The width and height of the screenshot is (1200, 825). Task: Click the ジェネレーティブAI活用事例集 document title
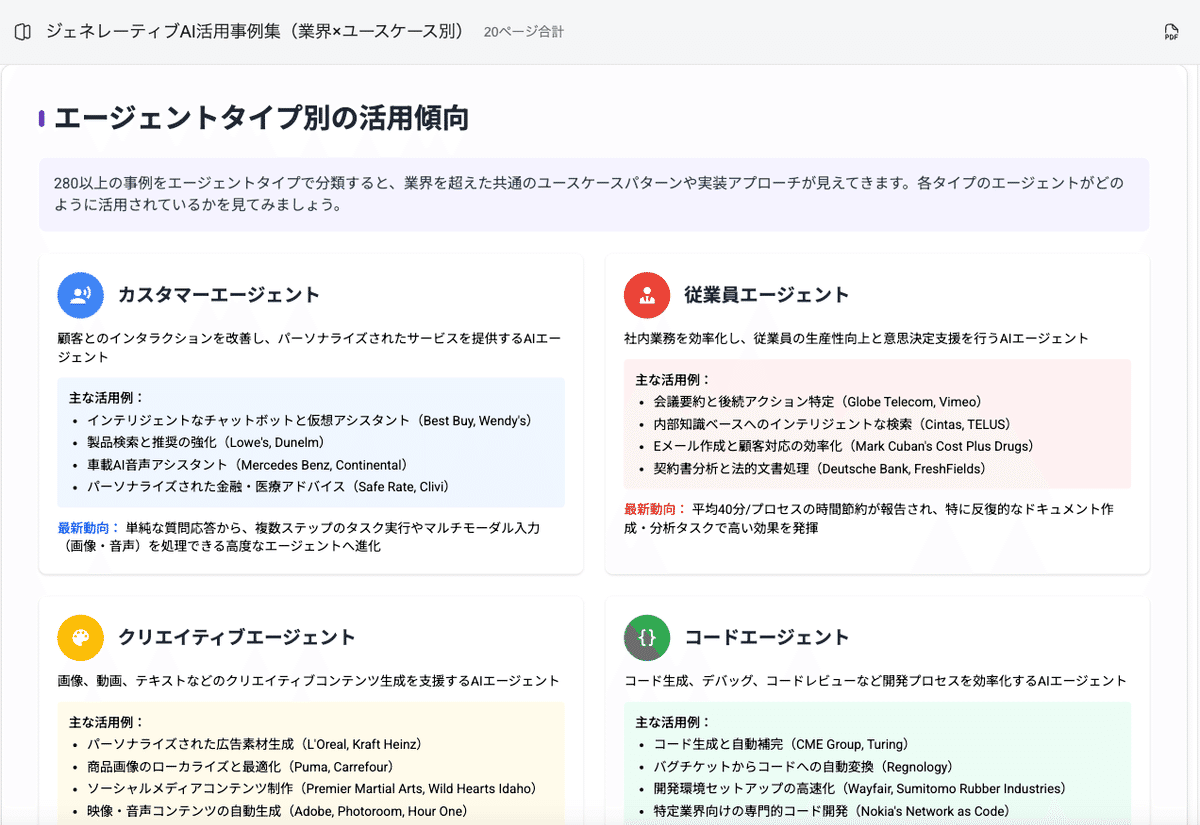256,32
